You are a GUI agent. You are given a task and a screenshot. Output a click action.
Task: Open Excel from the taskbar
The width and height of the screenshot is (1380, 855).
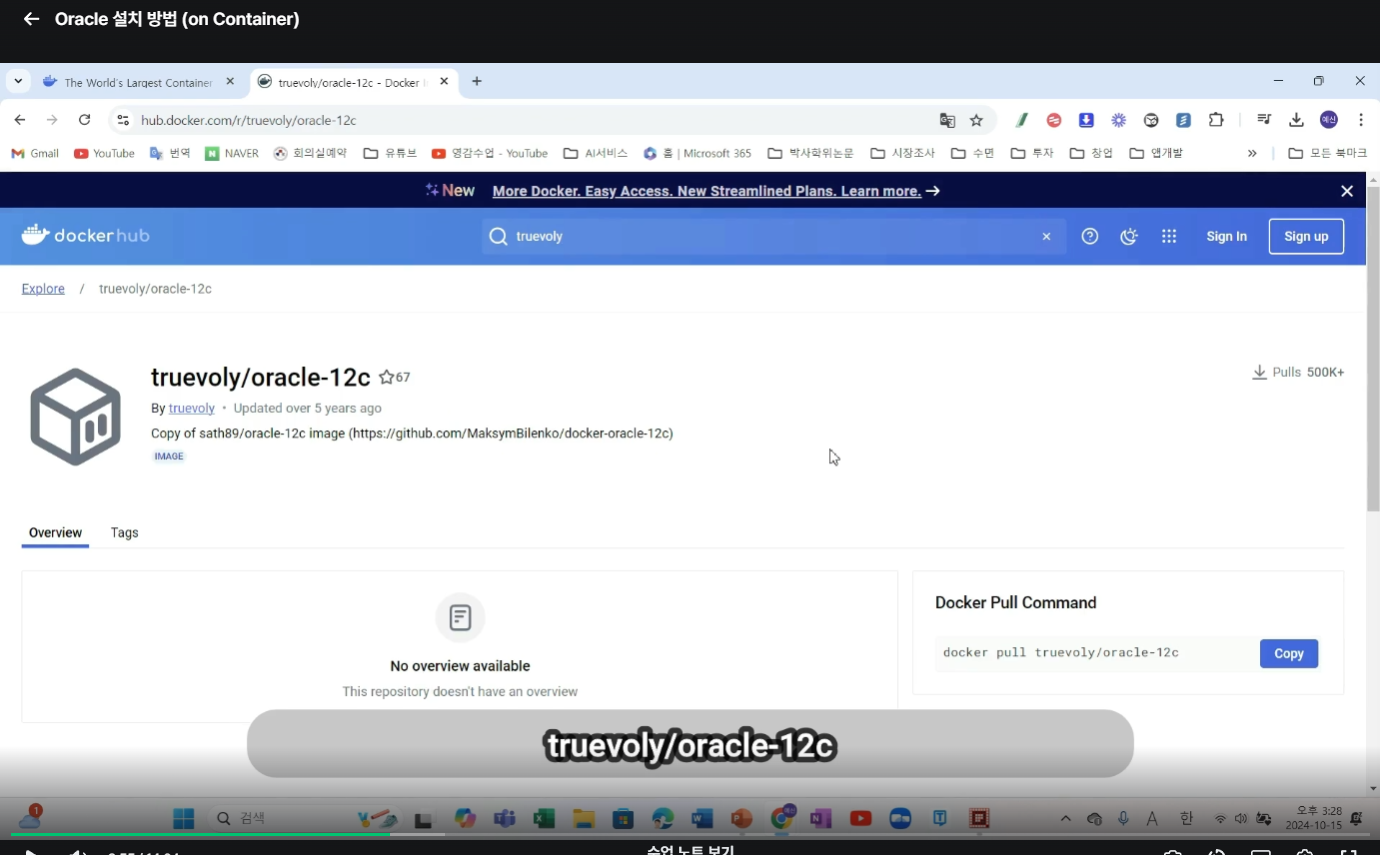543,819
